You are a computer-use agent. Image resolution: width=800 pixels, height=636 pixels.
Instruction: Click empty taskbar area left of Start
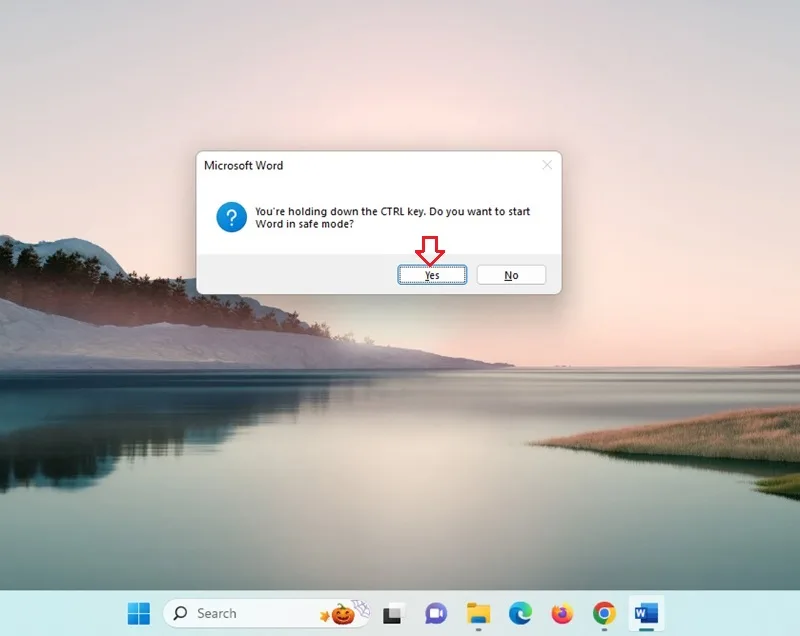tap(61, 613)
